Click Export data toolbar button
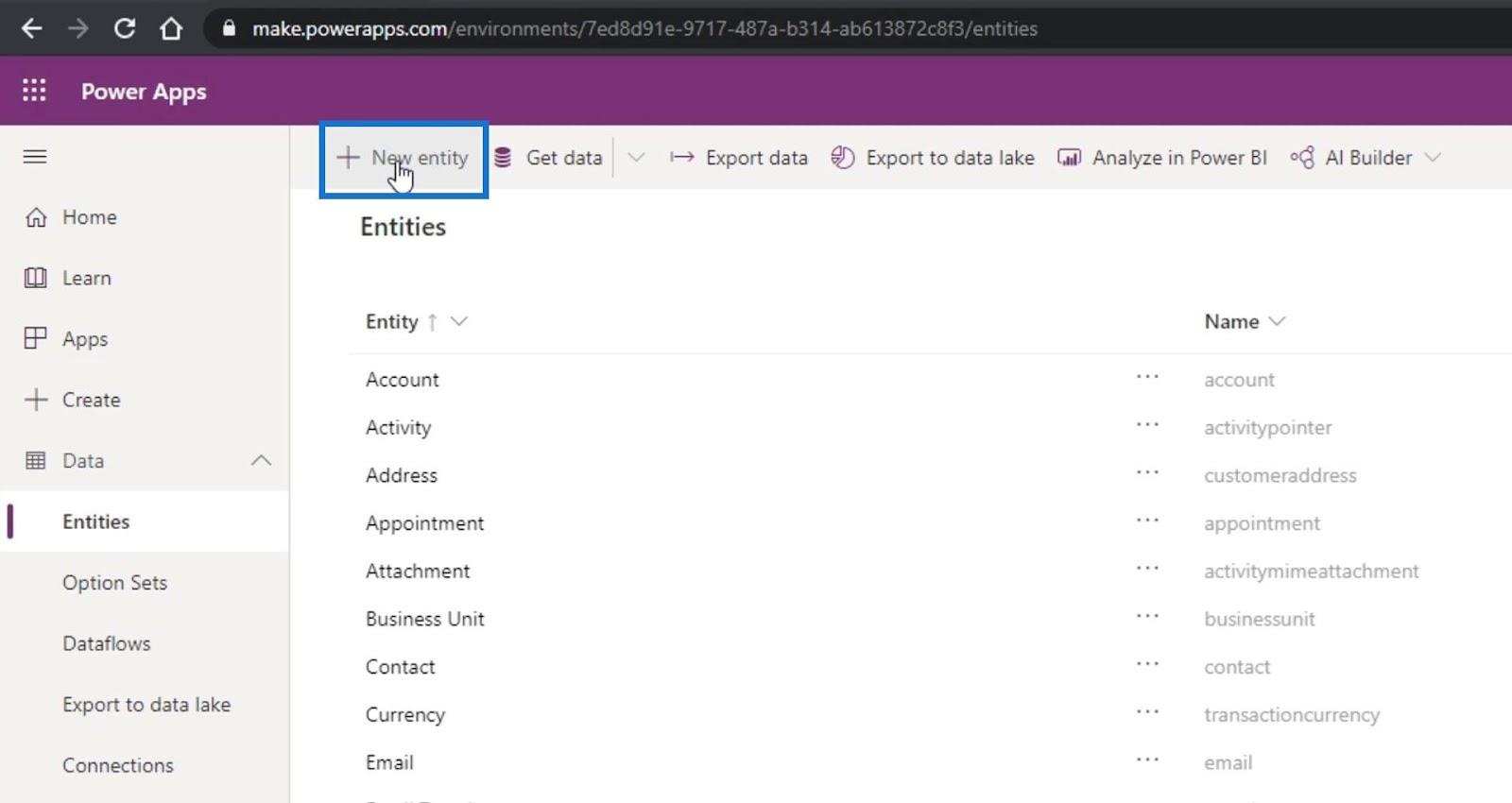 (x=739, y=158)
